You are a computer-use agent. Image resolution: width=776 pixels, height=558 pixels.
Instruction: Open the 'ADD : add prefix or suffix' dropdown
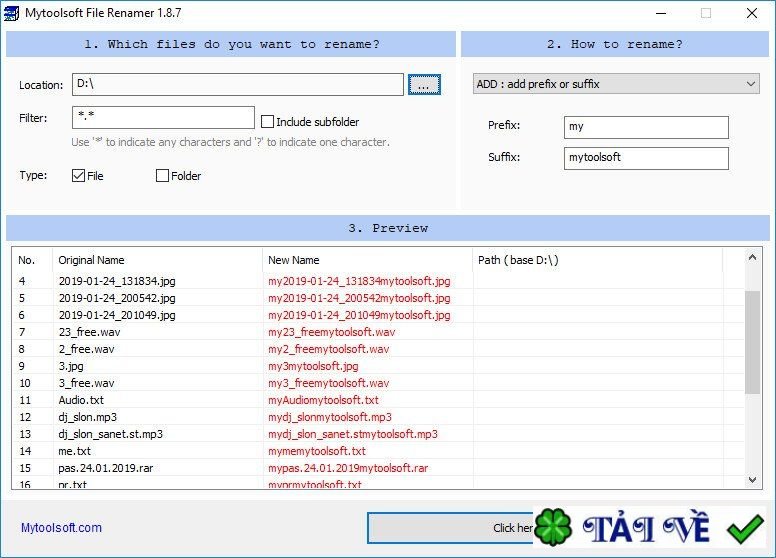616,84
